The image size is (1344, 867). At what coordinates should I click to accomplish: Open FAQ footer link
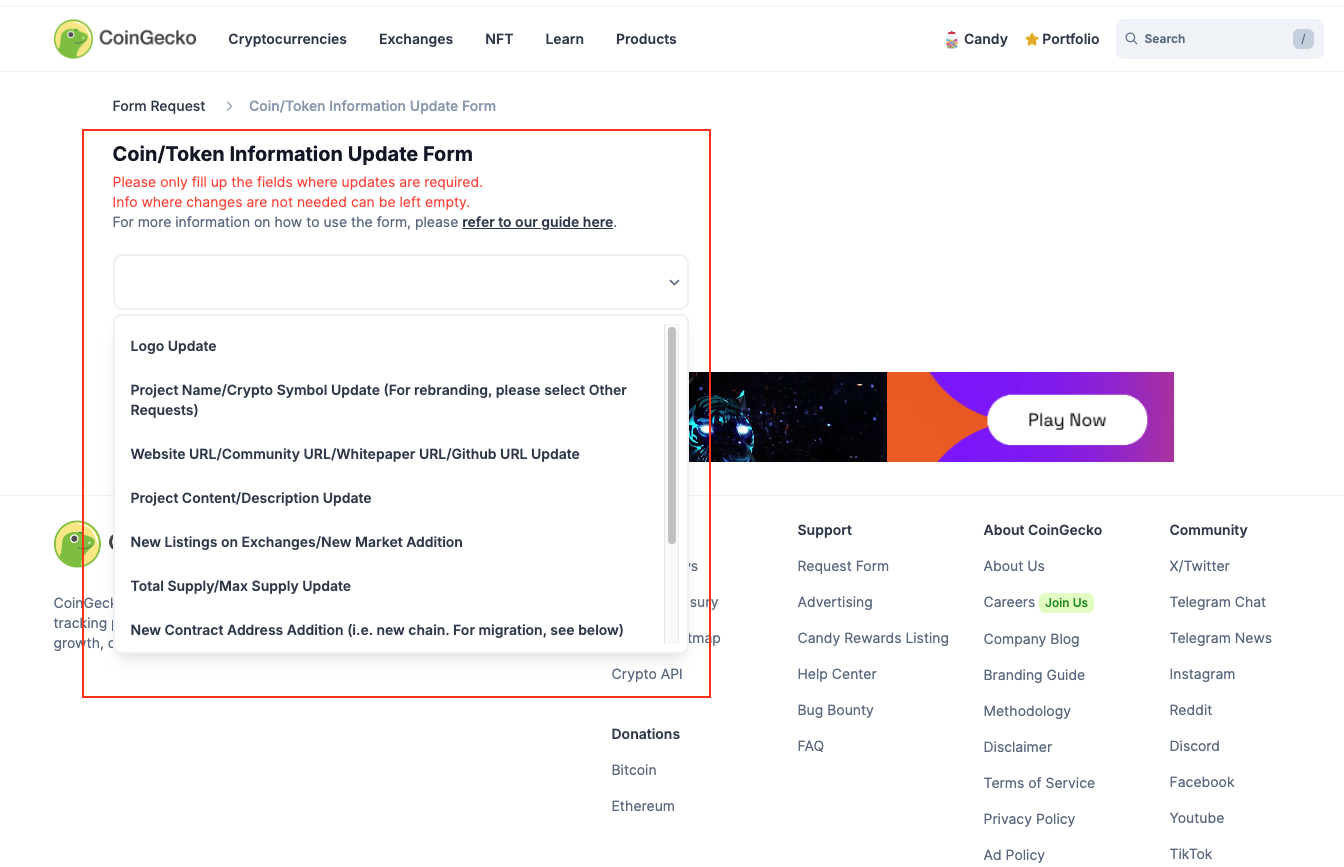click(x=811, y=746)
